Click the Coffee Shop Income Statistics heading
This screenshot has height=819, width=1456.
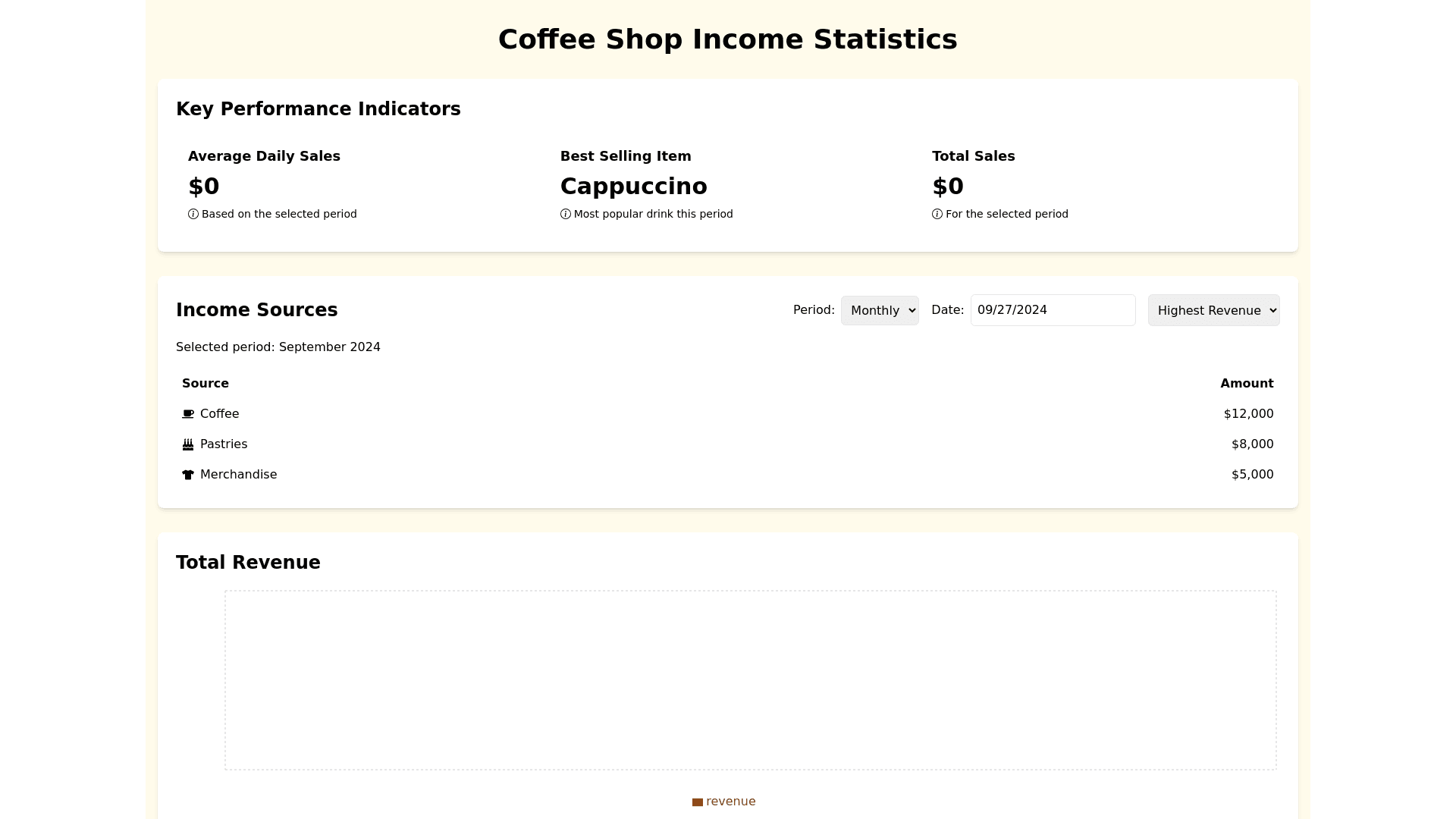[727, 39]
